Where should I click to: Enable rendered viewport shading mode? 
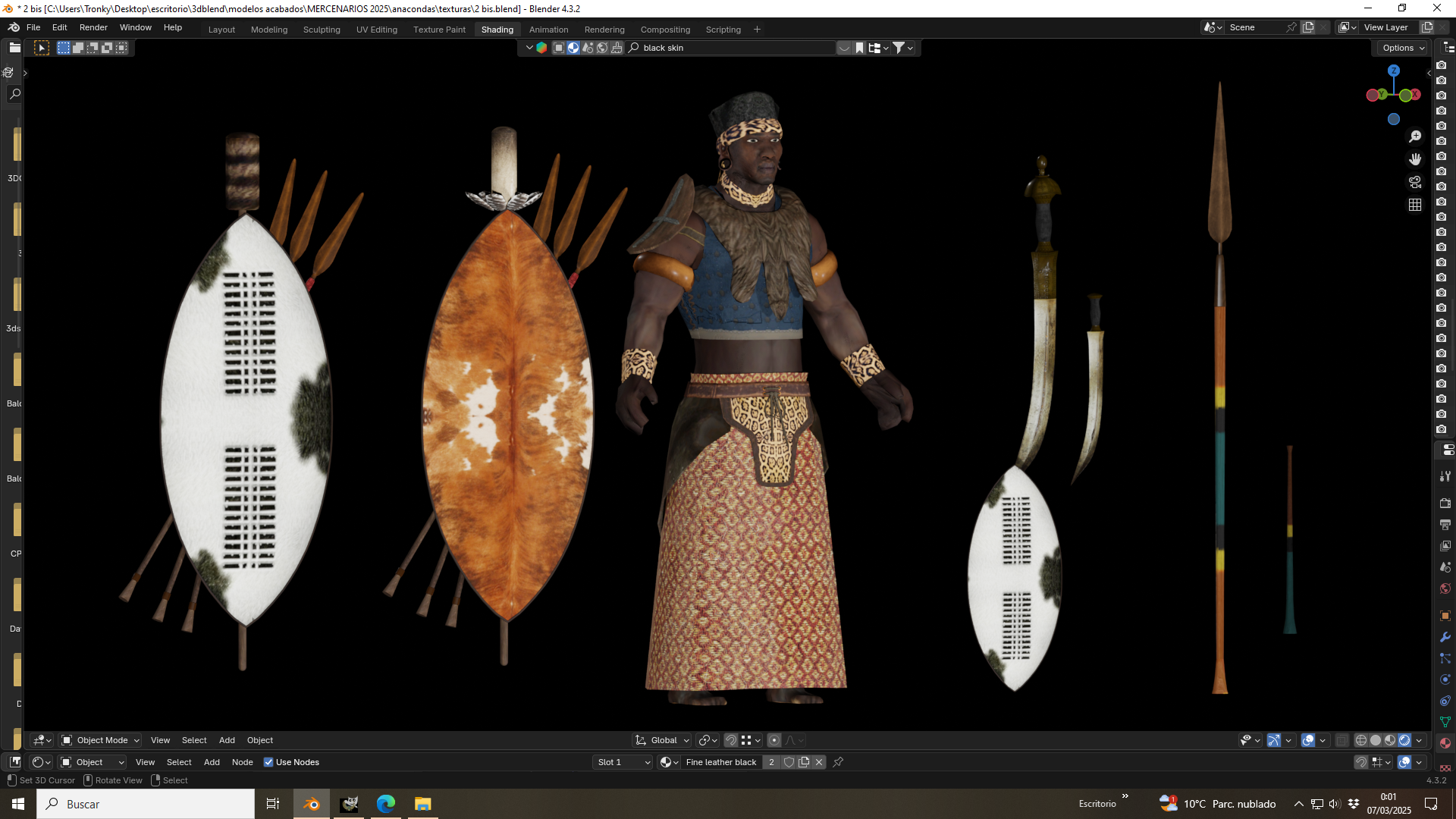1404,740
